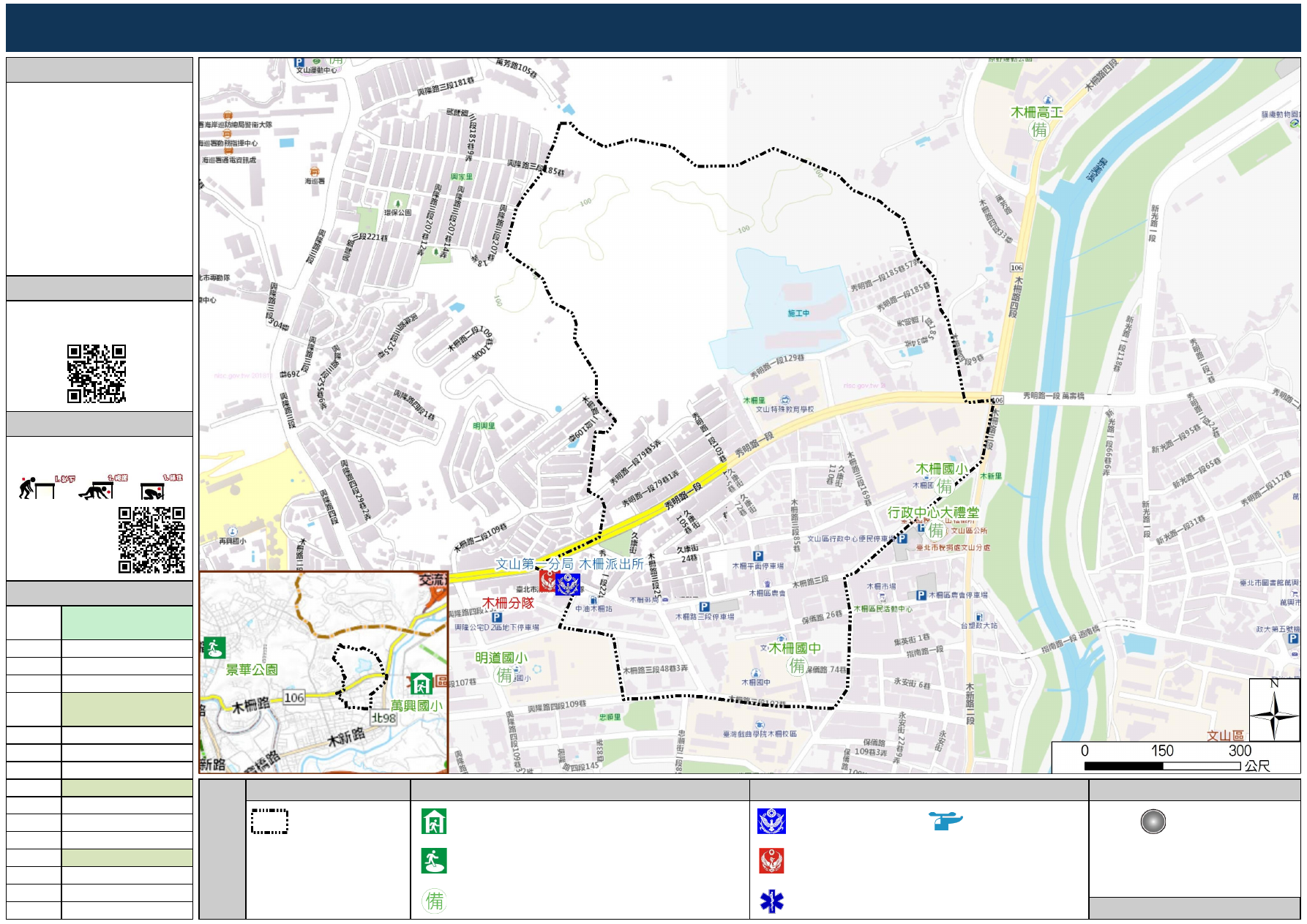Viewport: 1307px width, 924px height.
Task: Click the '文山區' red label near scale bar
Action: click(1225, 735)
